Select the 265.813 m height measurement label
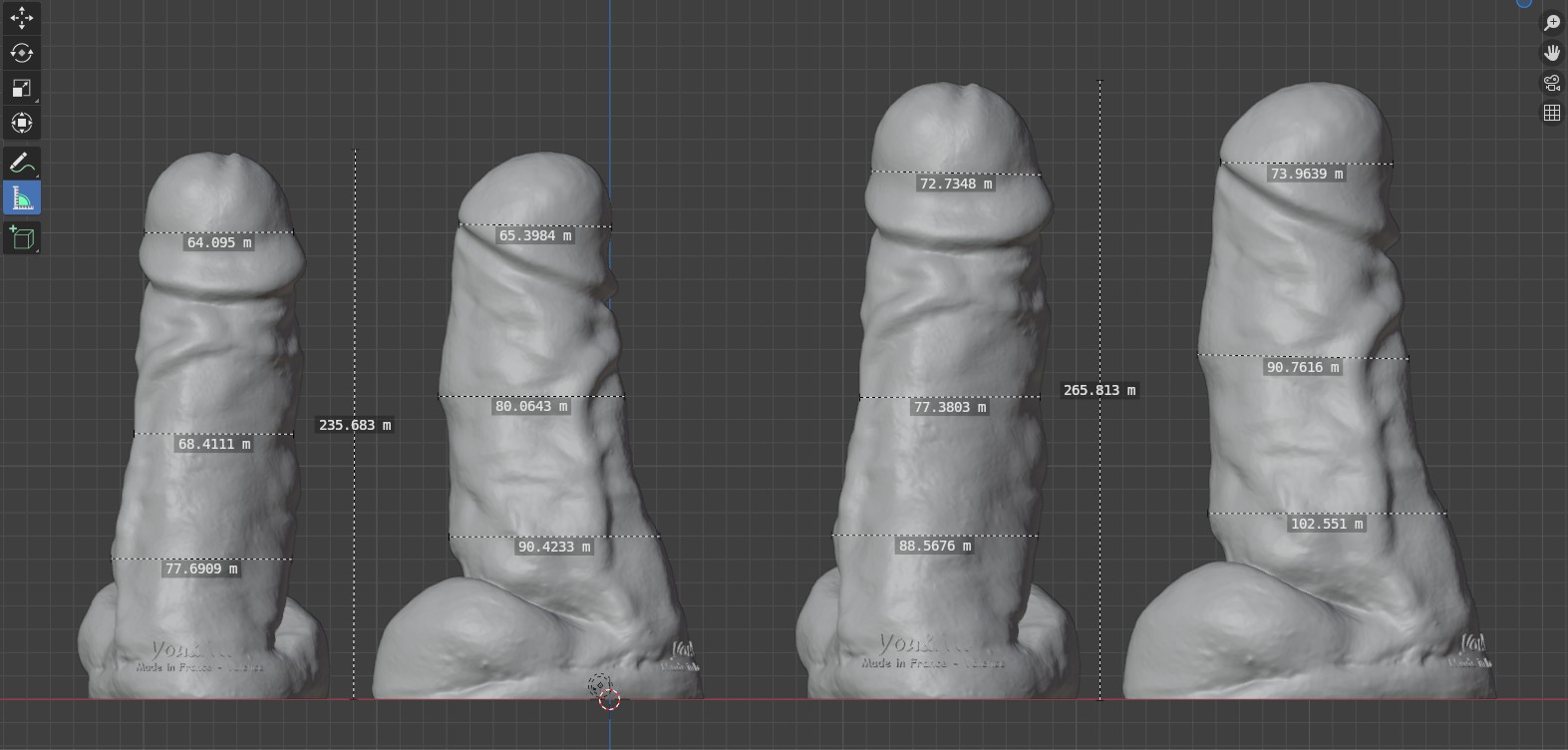The width and height of the screenshot is (1568, 750). click(1098, 390)
